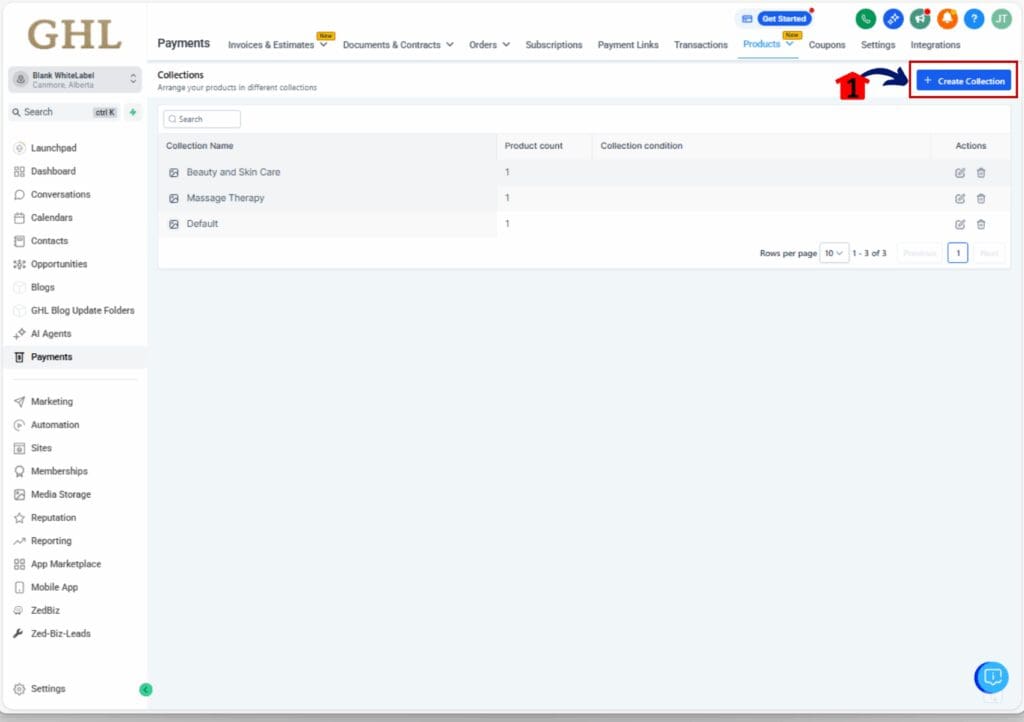Open the notifications bell icon
The image size is (1024, 722).
tap(947, 18)
